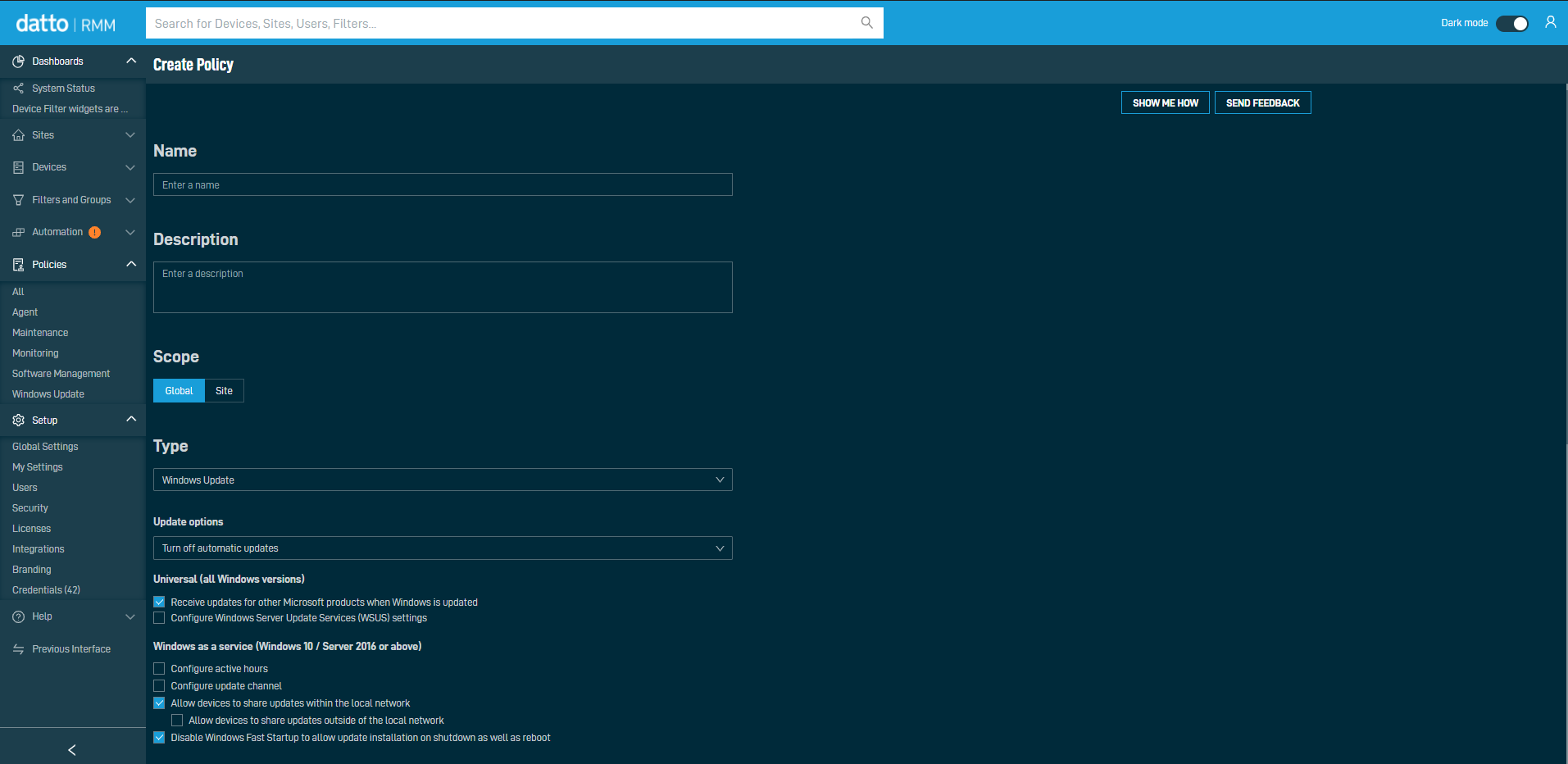Enable Configure update channel checkbox
Image resolution: width=1568 pixels, height=764 pixels.
(159, 686)
